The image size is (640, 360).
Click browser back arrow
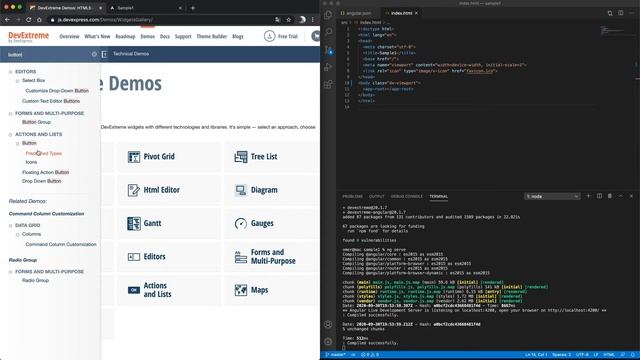7,20
